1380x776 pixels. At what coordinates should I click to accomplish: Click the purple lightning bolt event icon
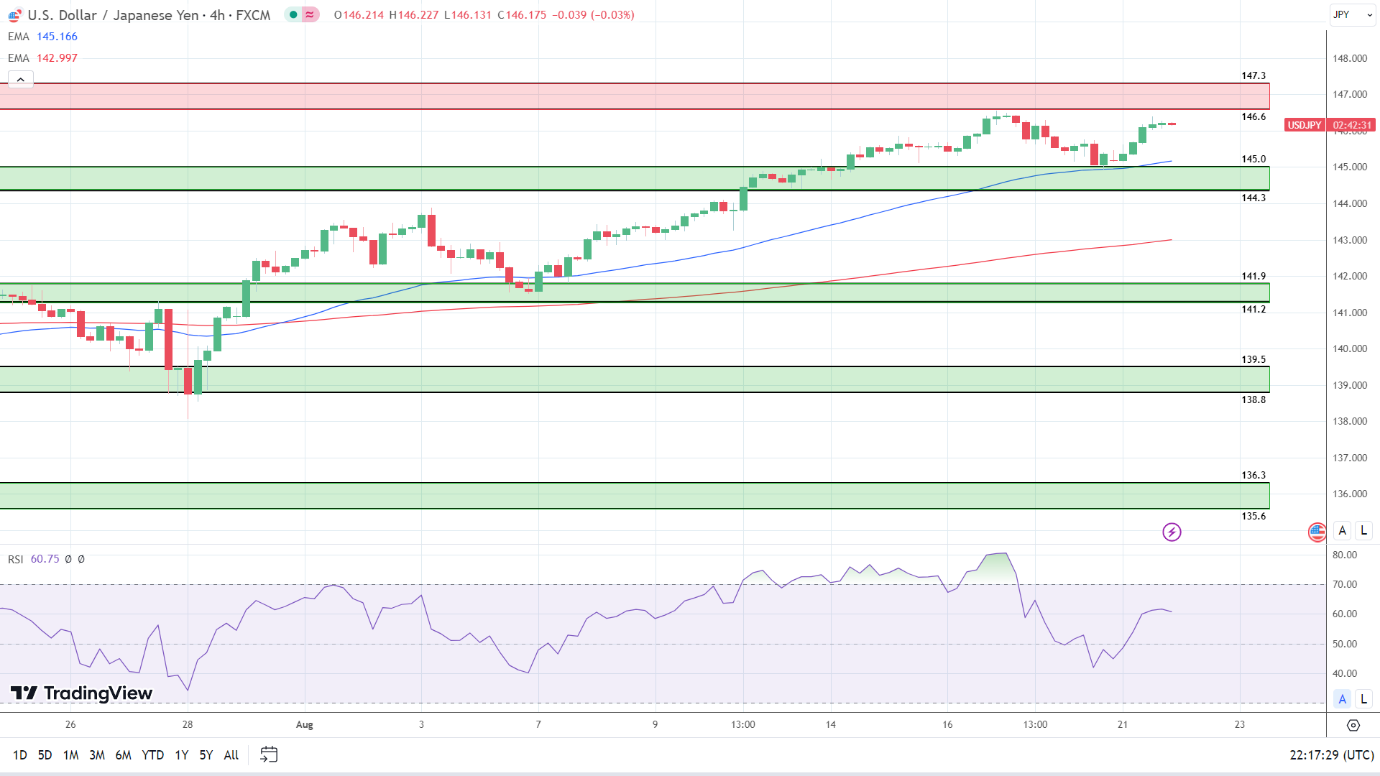pyautogui.click(x=1172, y=532)
